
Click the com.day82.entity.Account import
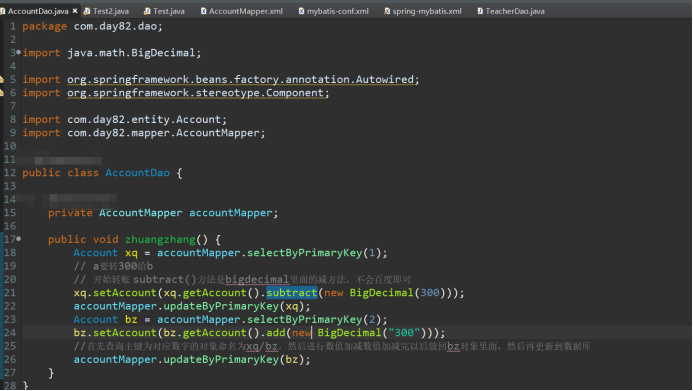coord(144,119)
